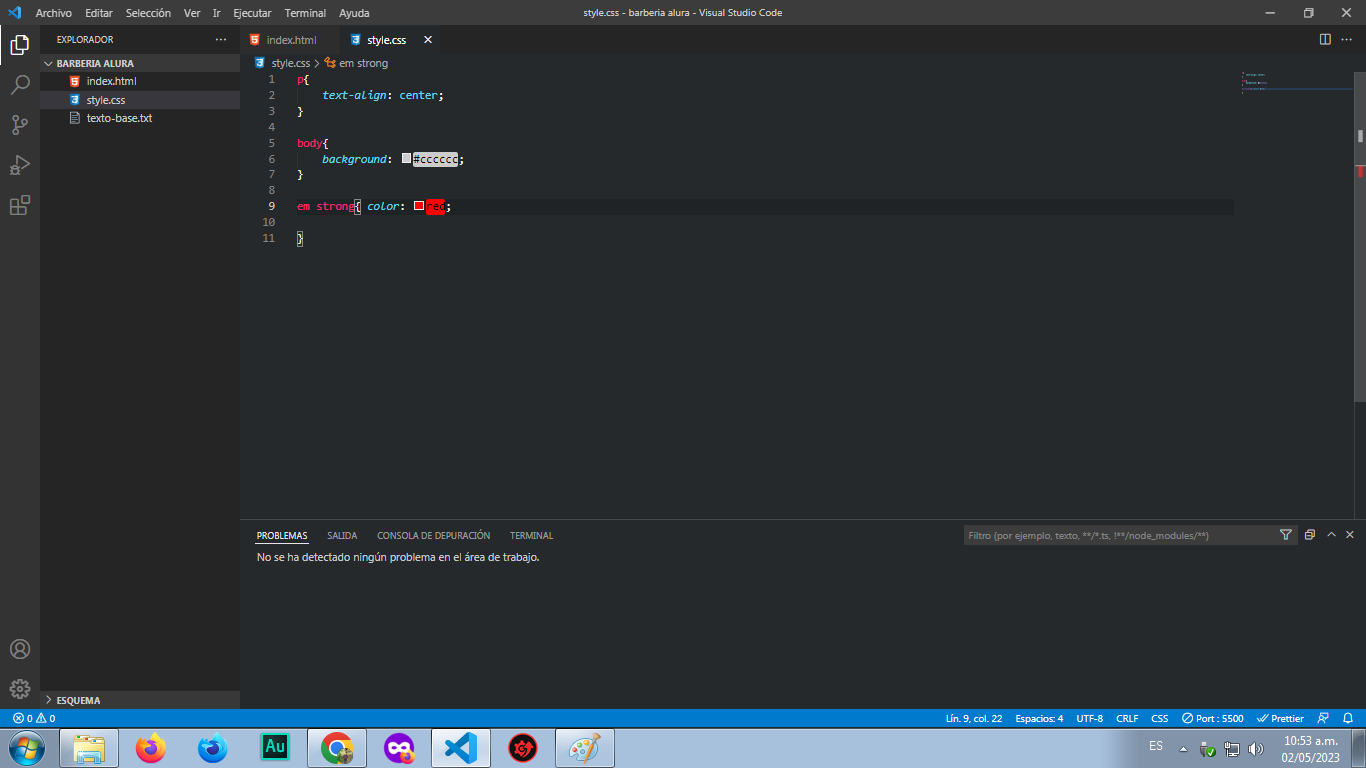The height and width of the screenshot is (768, 1366).
Task: Click line number 5 in the gutter
Action: tap(271, 143)
